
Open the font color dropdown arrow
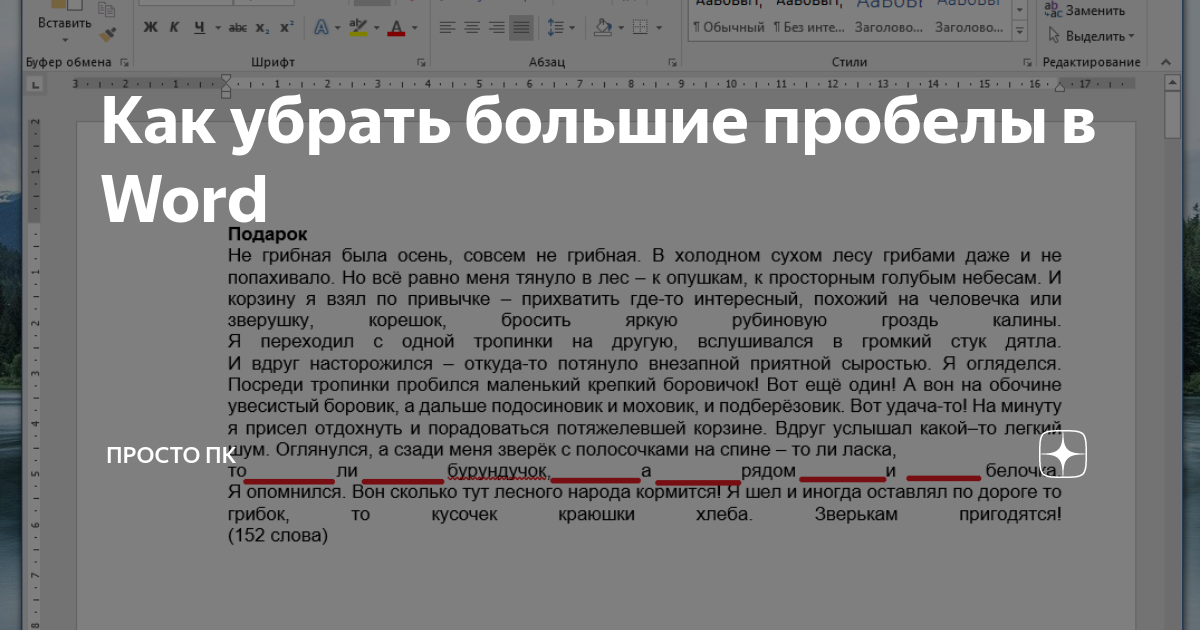414,27
